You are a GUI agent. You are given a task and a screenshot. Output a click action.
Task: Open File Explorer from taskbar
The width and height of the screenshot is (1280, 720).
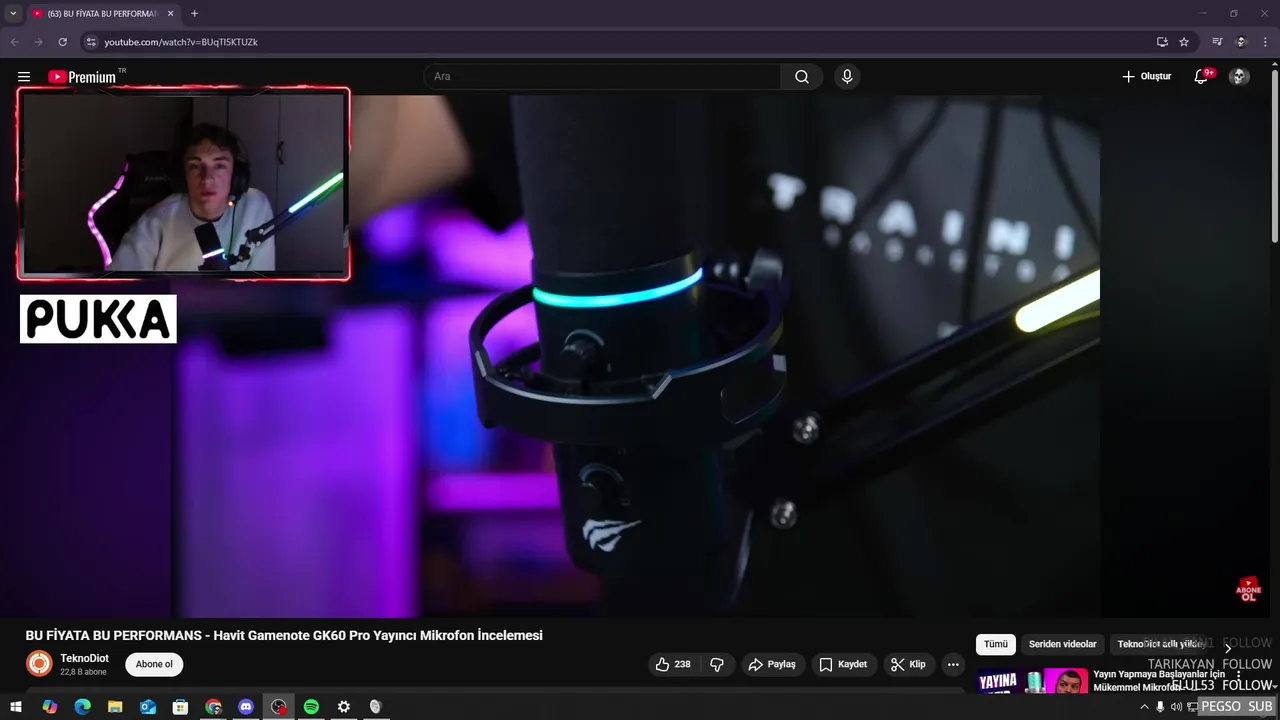(x=115, y=707)
